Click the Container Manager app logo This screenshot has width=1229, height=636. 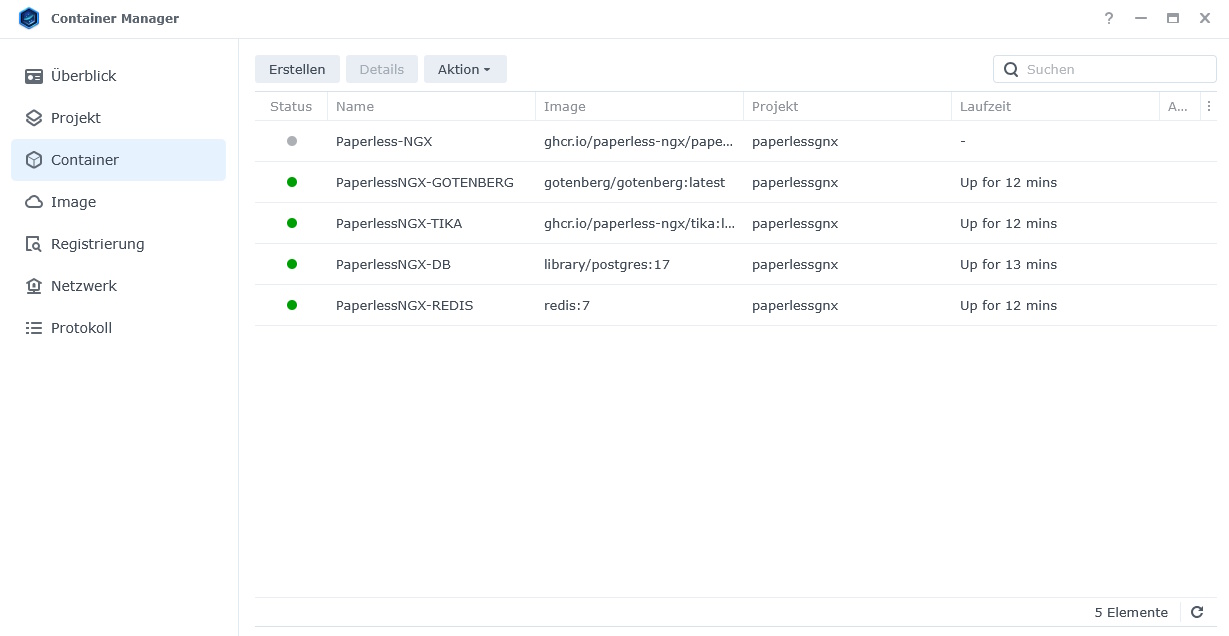29,18
